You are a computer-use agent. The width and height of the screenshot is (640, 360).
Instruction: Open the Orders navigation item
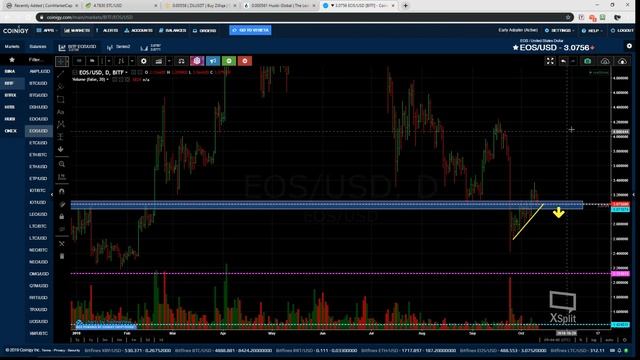204,31
